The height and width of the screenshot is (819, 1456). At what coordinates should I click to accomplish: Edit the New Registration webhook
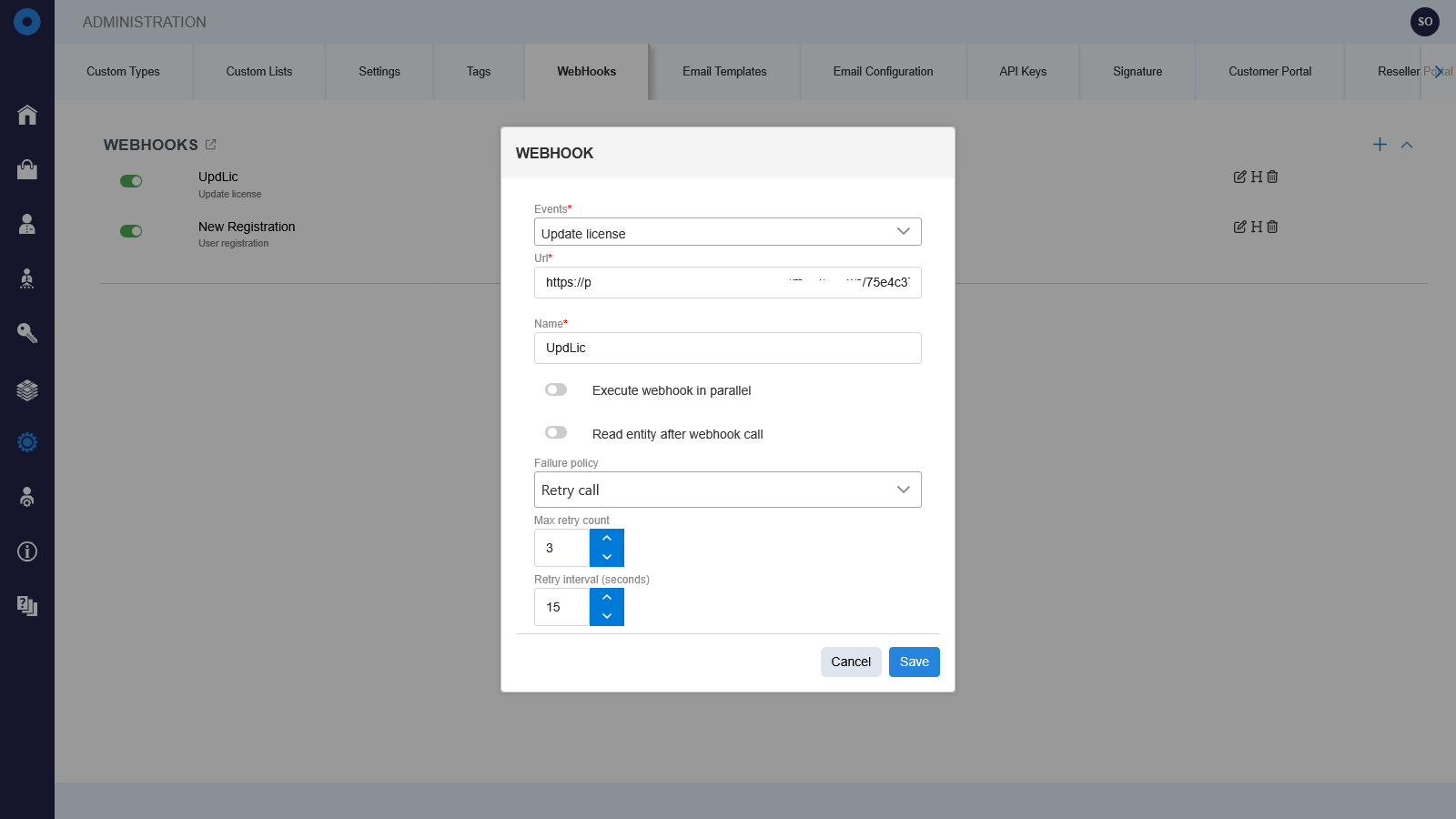coord(1239,227)
